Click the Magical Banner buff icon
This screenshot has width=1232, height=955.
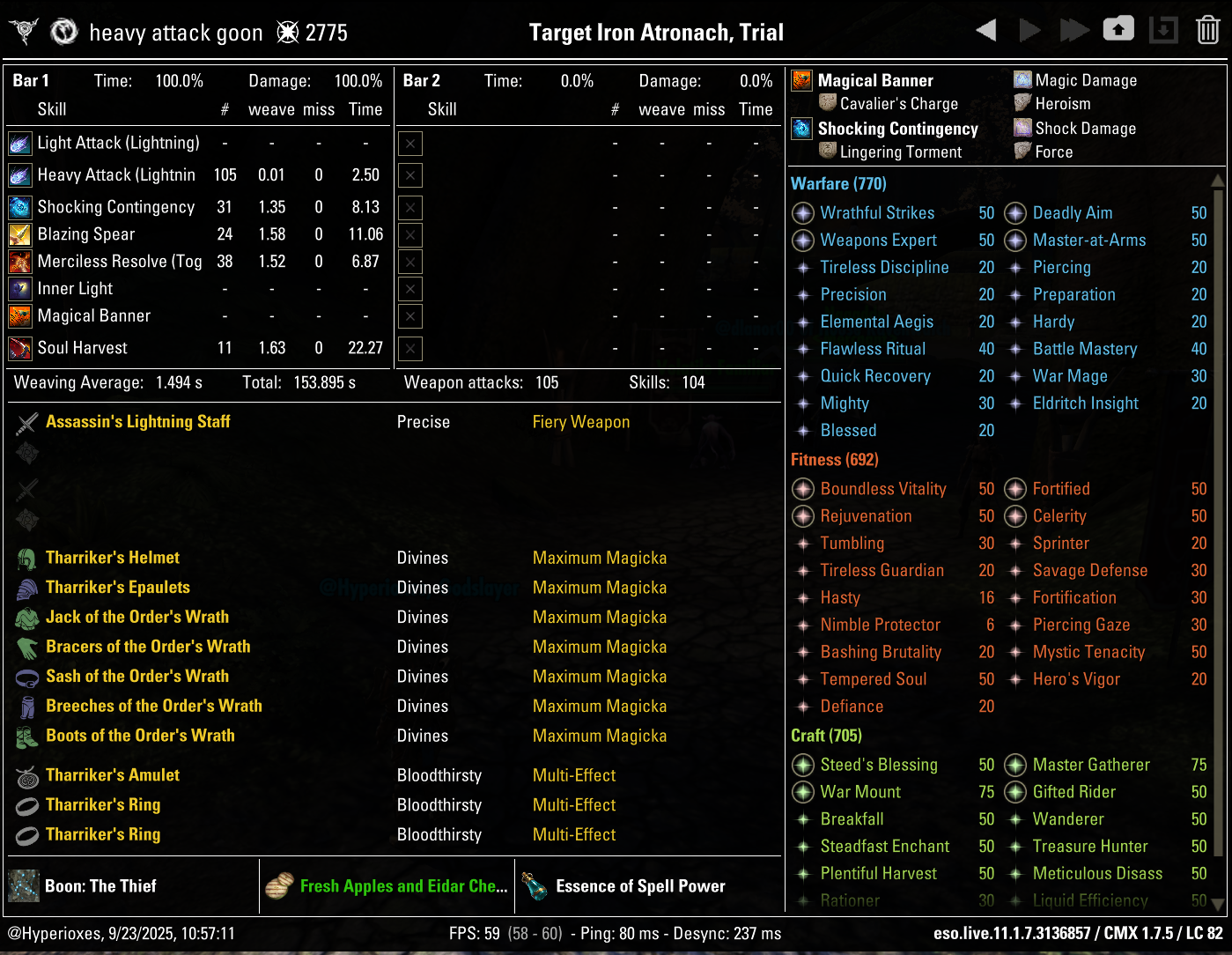(x=801, y=80)
